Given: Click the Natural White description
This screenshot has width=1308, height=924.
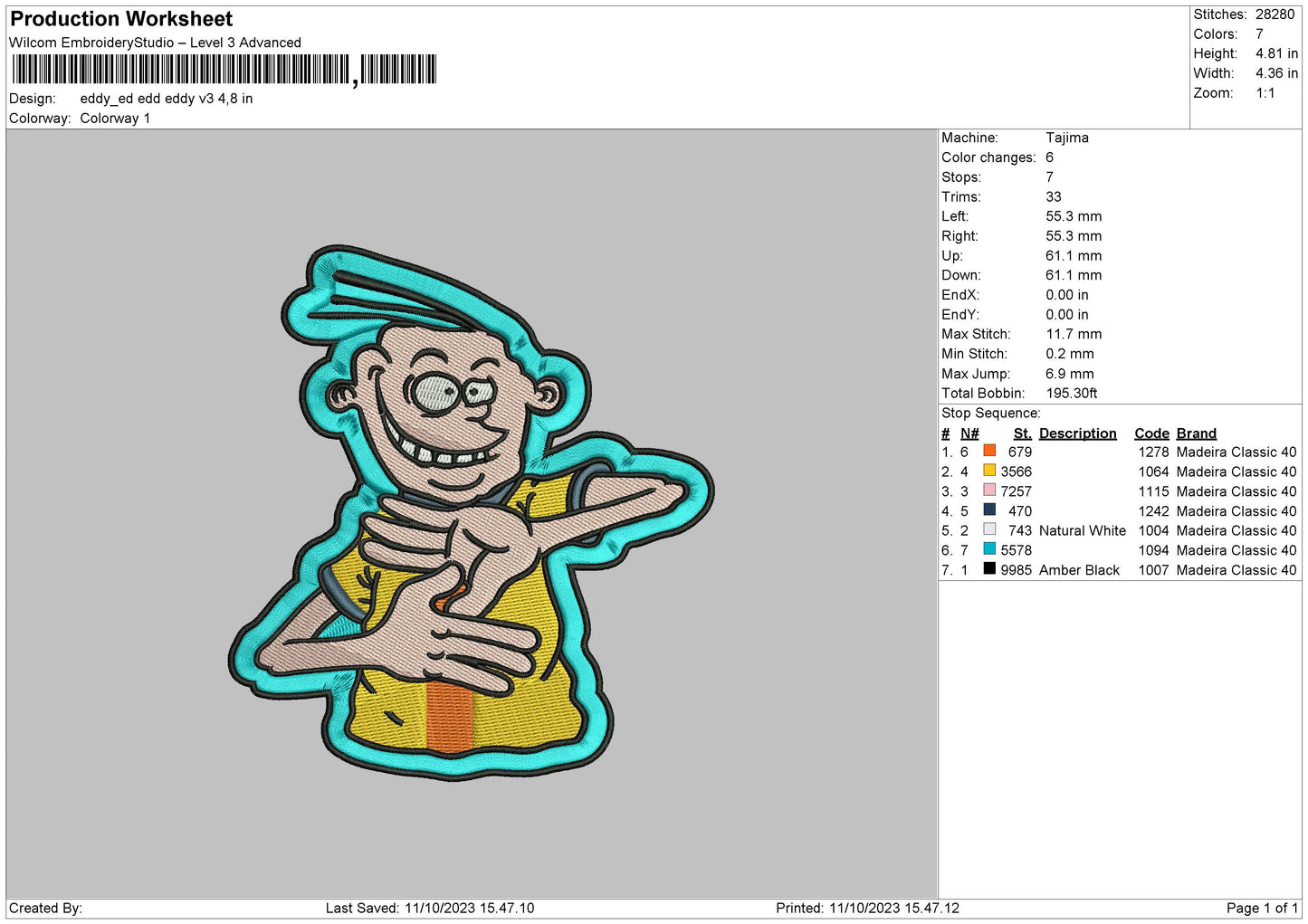Looking at the screenshot, I should pyautogui.click(x=1083, y=530).
